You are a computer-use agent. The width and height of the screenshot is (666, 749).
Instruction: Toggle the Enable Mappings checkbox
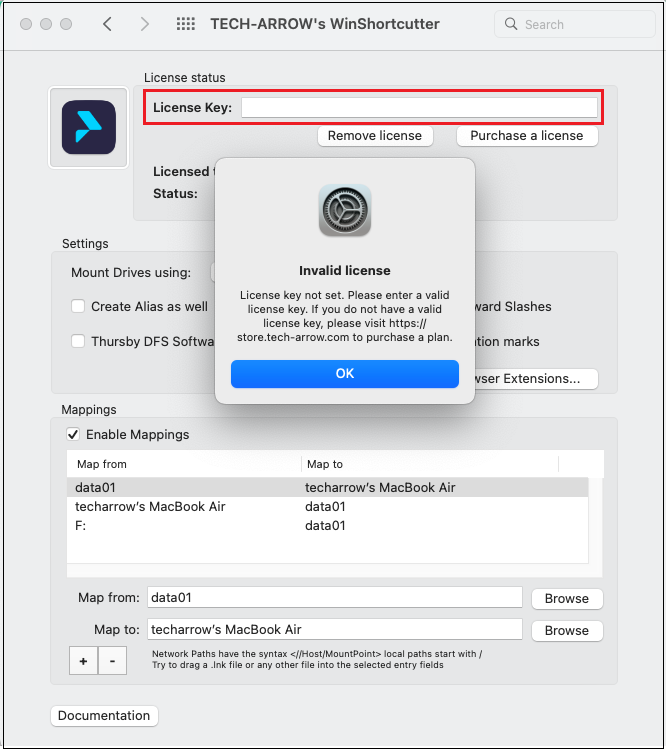tap(73, 435)
